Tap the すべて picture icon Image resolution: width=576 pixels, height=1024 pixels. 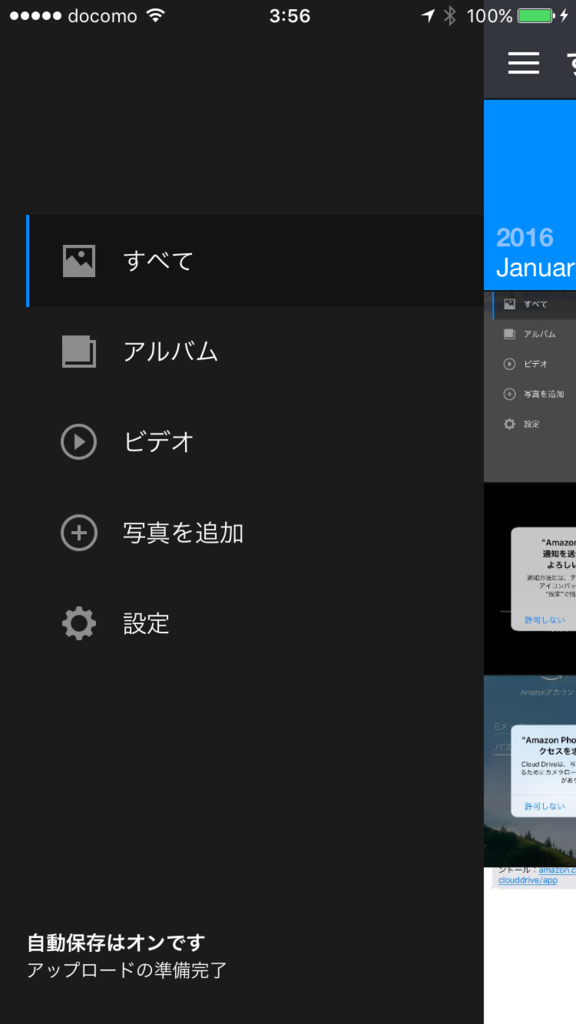click(79, 261)
